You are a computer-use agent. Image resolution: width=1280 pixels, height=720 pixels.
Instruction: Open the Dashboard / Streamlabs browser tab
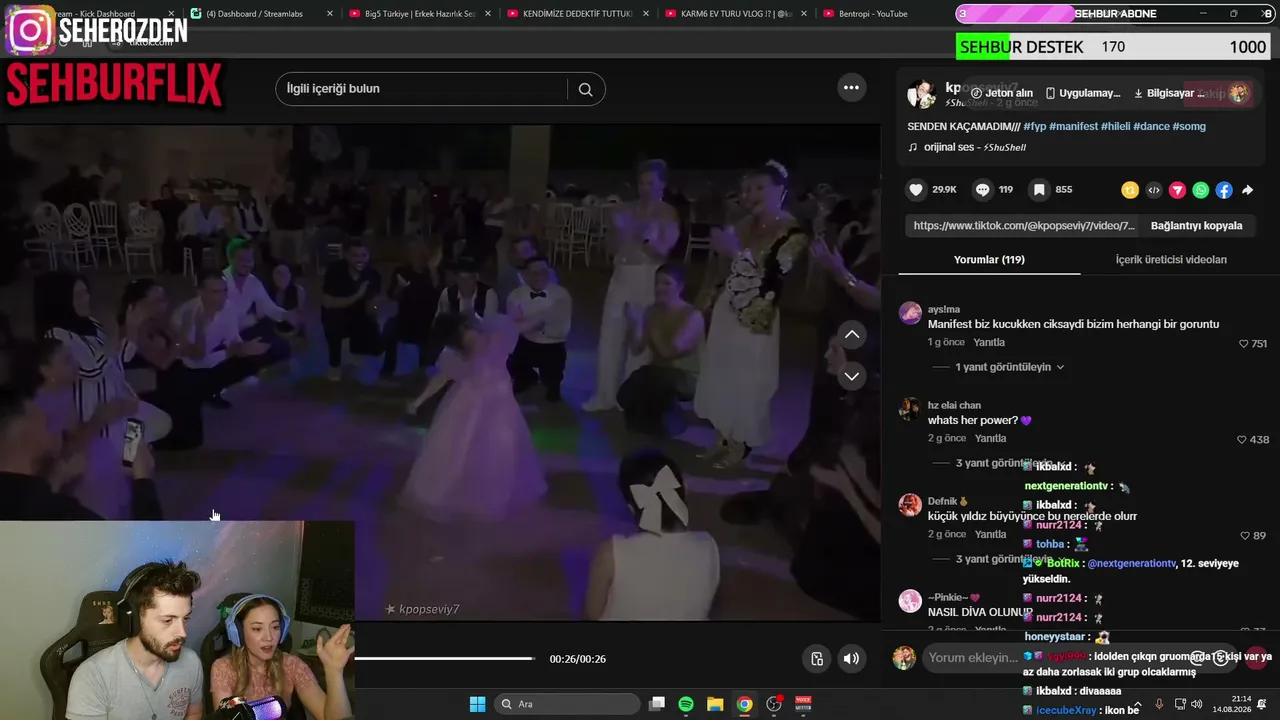[x=258, y=14]
